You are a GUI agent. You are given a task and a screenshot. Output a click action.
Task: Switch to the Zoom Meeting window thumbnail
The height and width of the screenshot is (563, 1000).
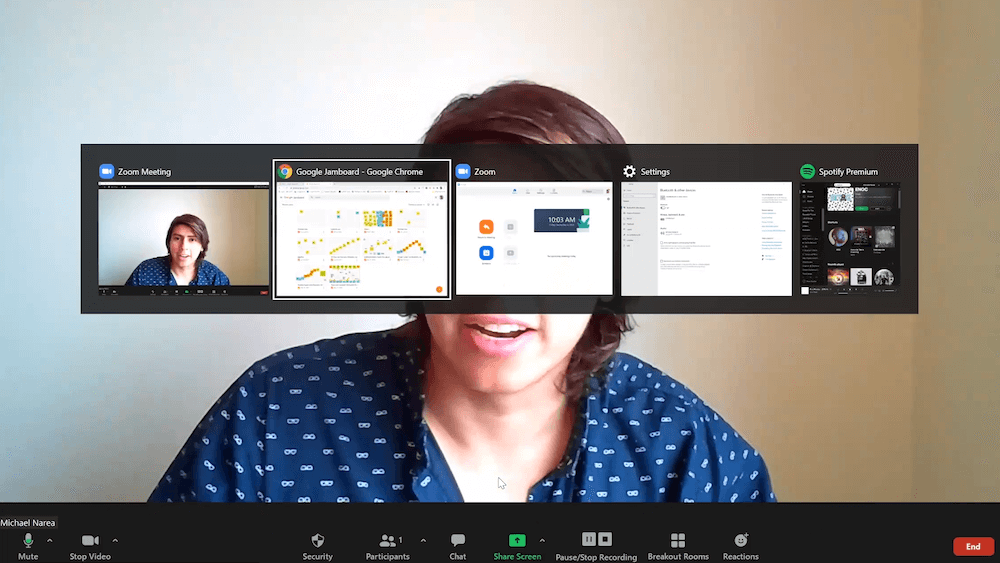tap(183, 239)
